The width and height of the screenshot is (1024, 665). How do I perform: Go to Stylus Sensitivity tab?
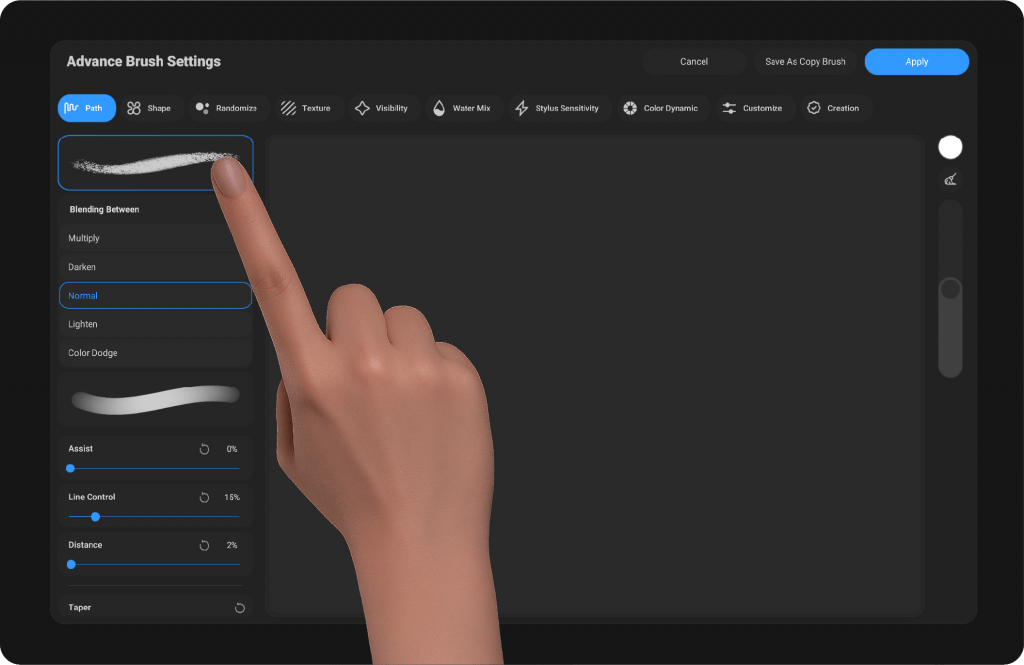click(556, 108)
